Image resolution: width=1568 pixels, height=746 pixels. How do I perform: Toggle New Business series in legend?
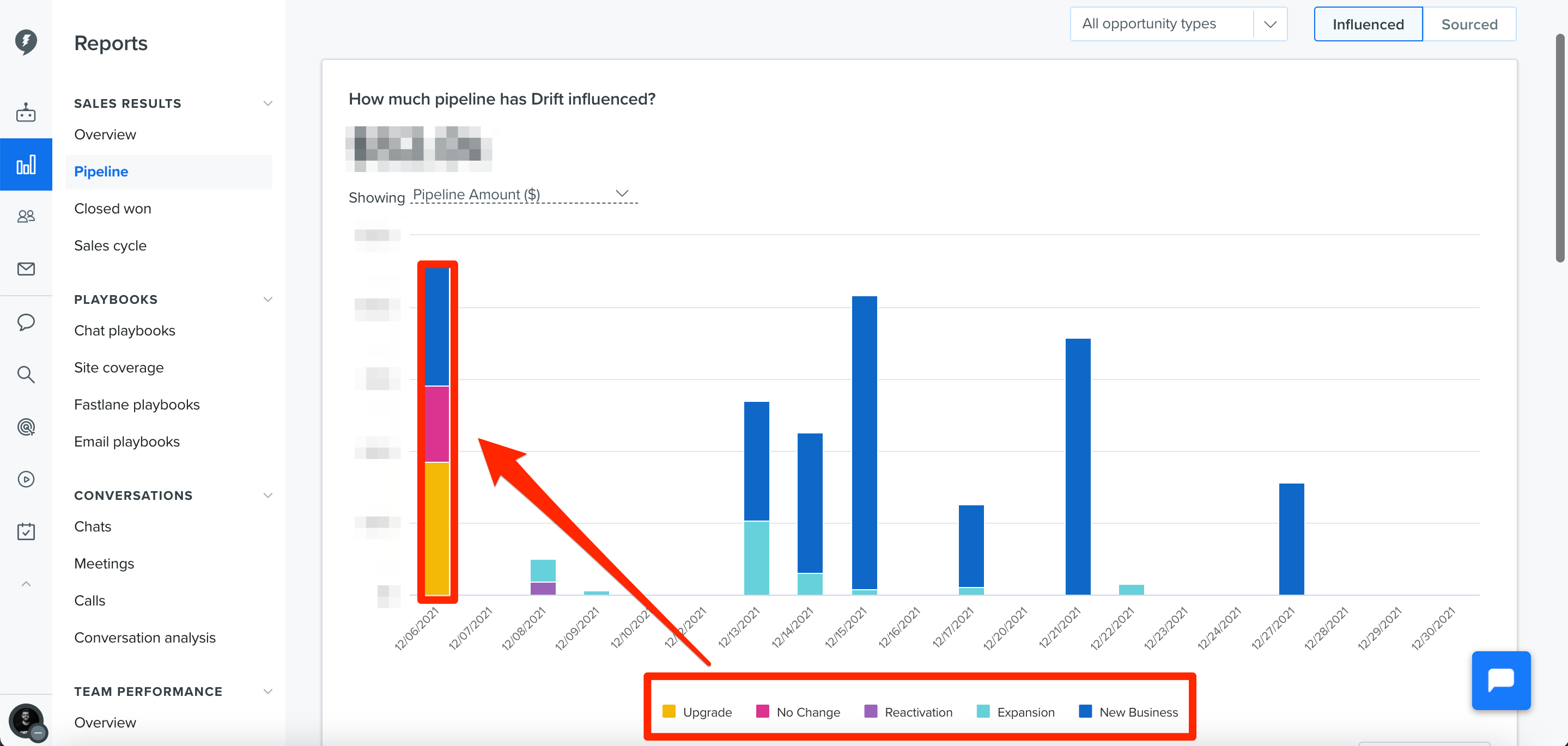[1128, 711]
